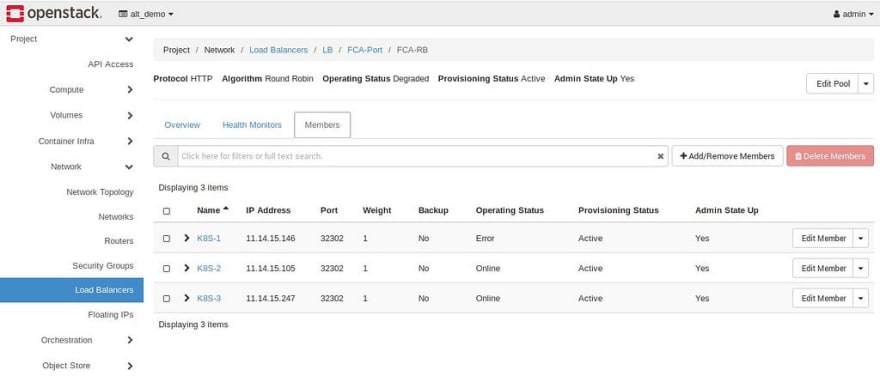The height and width of the screenshot is (382, 880).
Task: Expand the K8S-1 row details chevron
Action: (x=187, y=238)
